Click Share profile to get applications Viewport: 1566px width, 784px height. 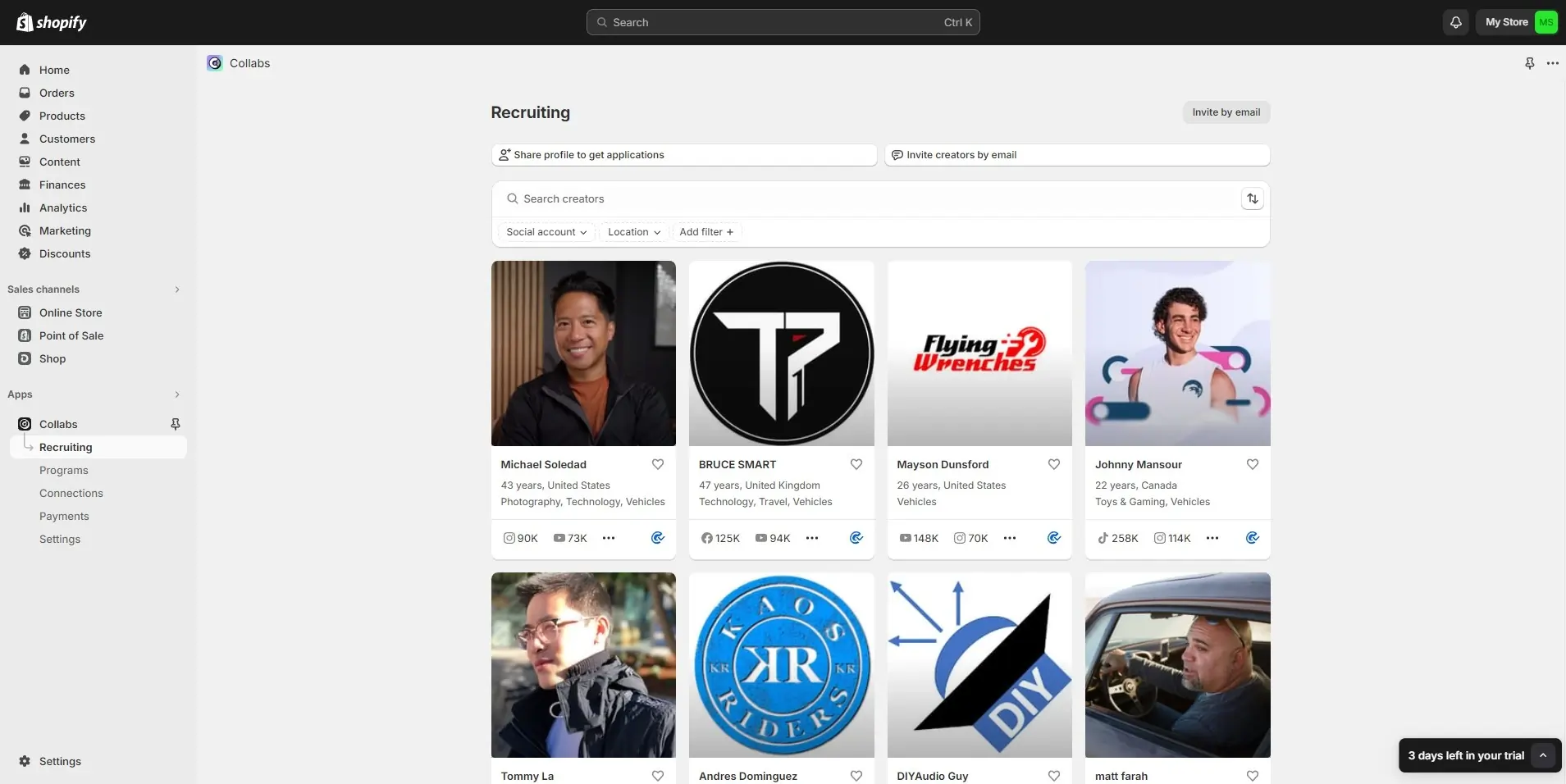pyautogui.click(x=683, y=155)
